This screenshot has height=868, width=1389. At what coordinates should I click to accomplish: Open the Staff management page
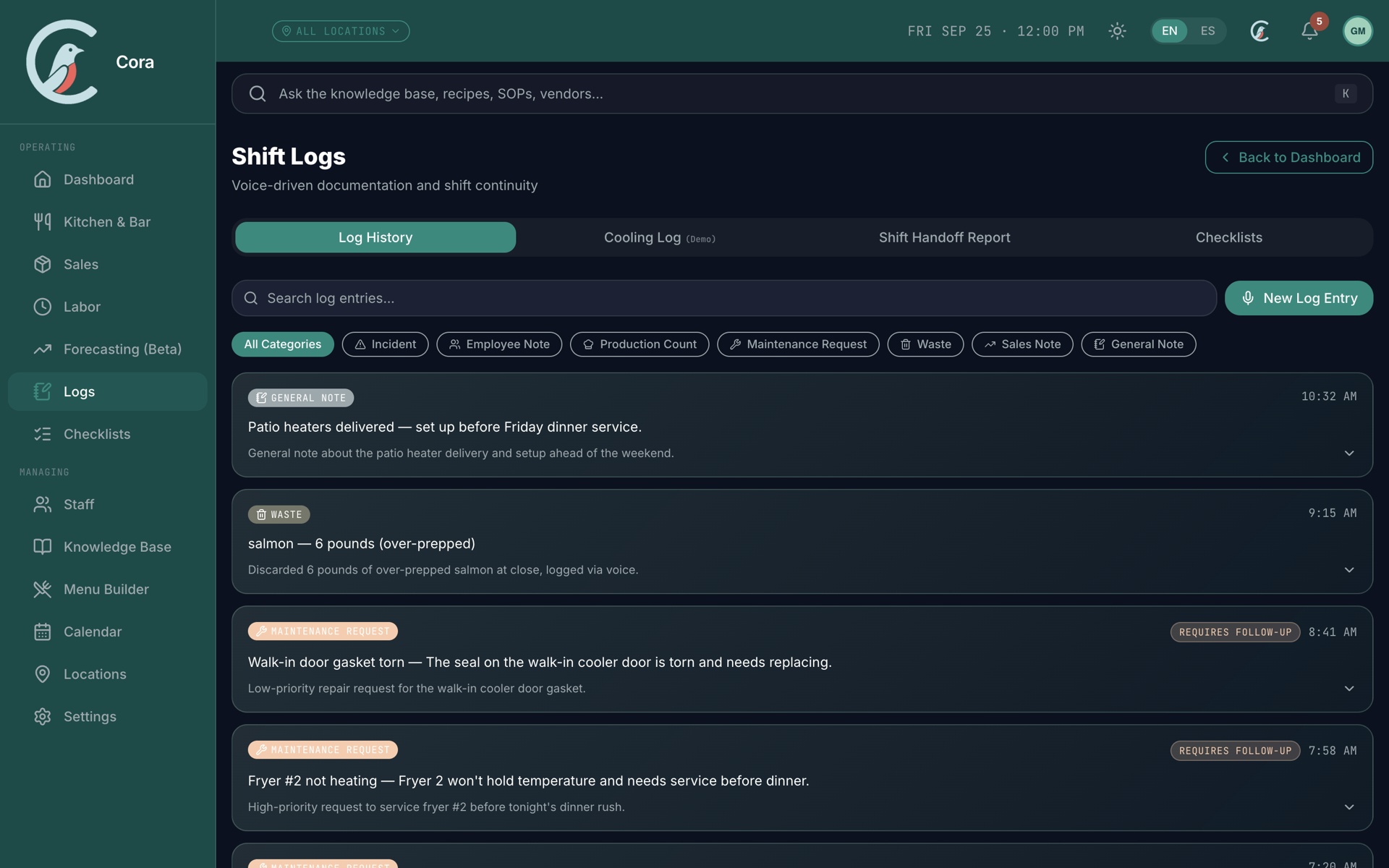tap(107, 504)
